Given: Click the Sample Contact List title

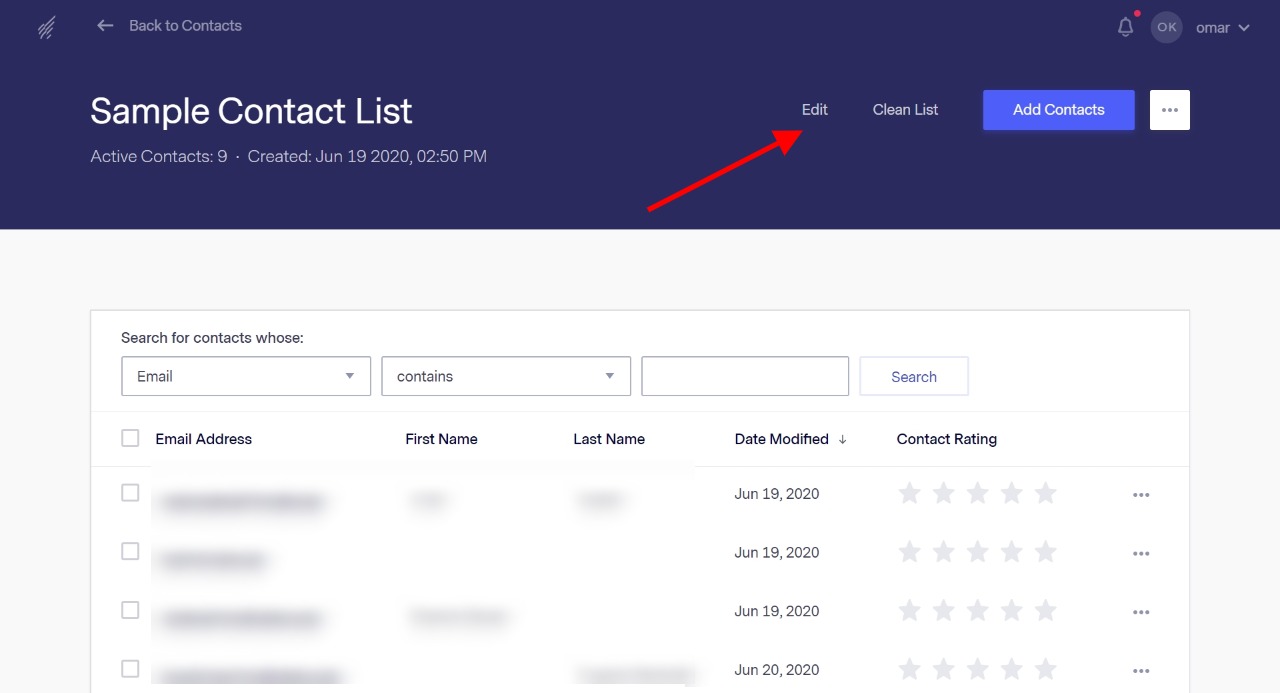Looking at the screenshot, I should click(251, 111).
